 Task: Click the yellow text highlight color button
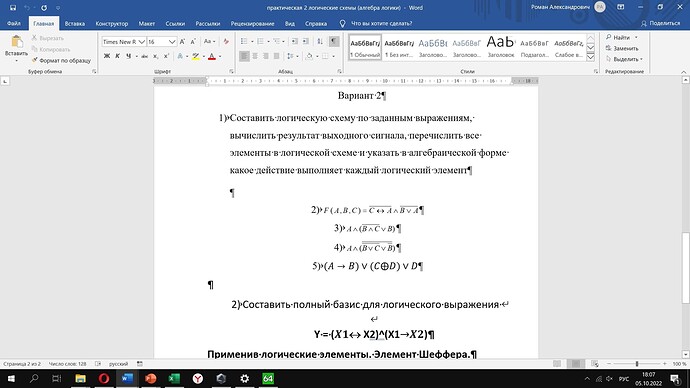[x=196, y=56]
